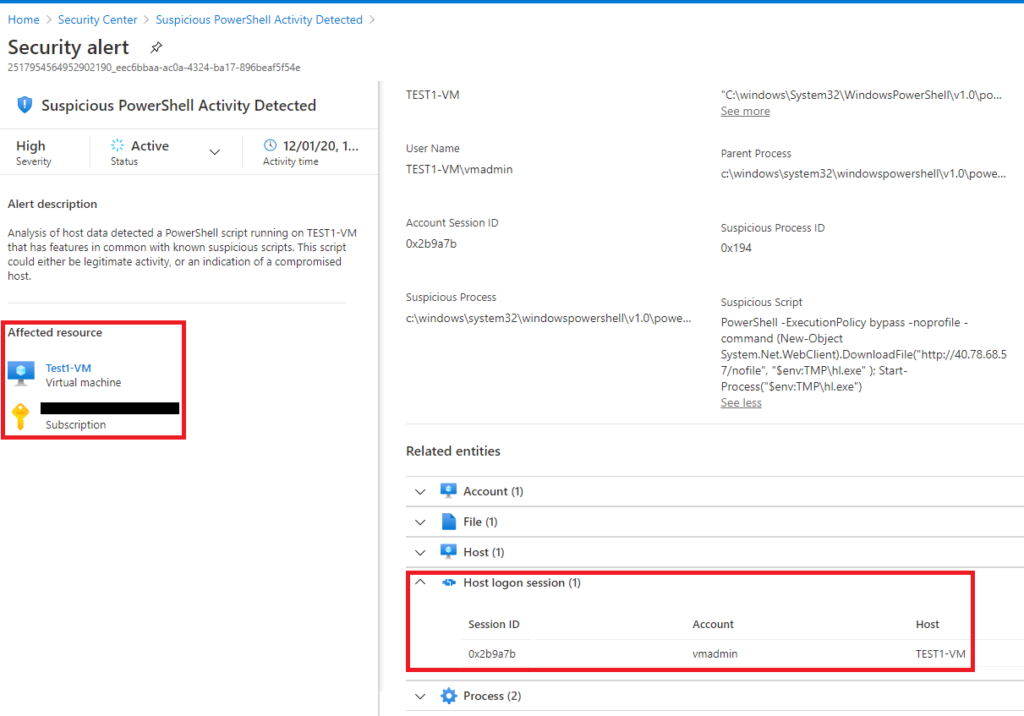Select session ID 0x2b9a7b table cell
The image size is (1024, 716).
(x=492, y=653)
